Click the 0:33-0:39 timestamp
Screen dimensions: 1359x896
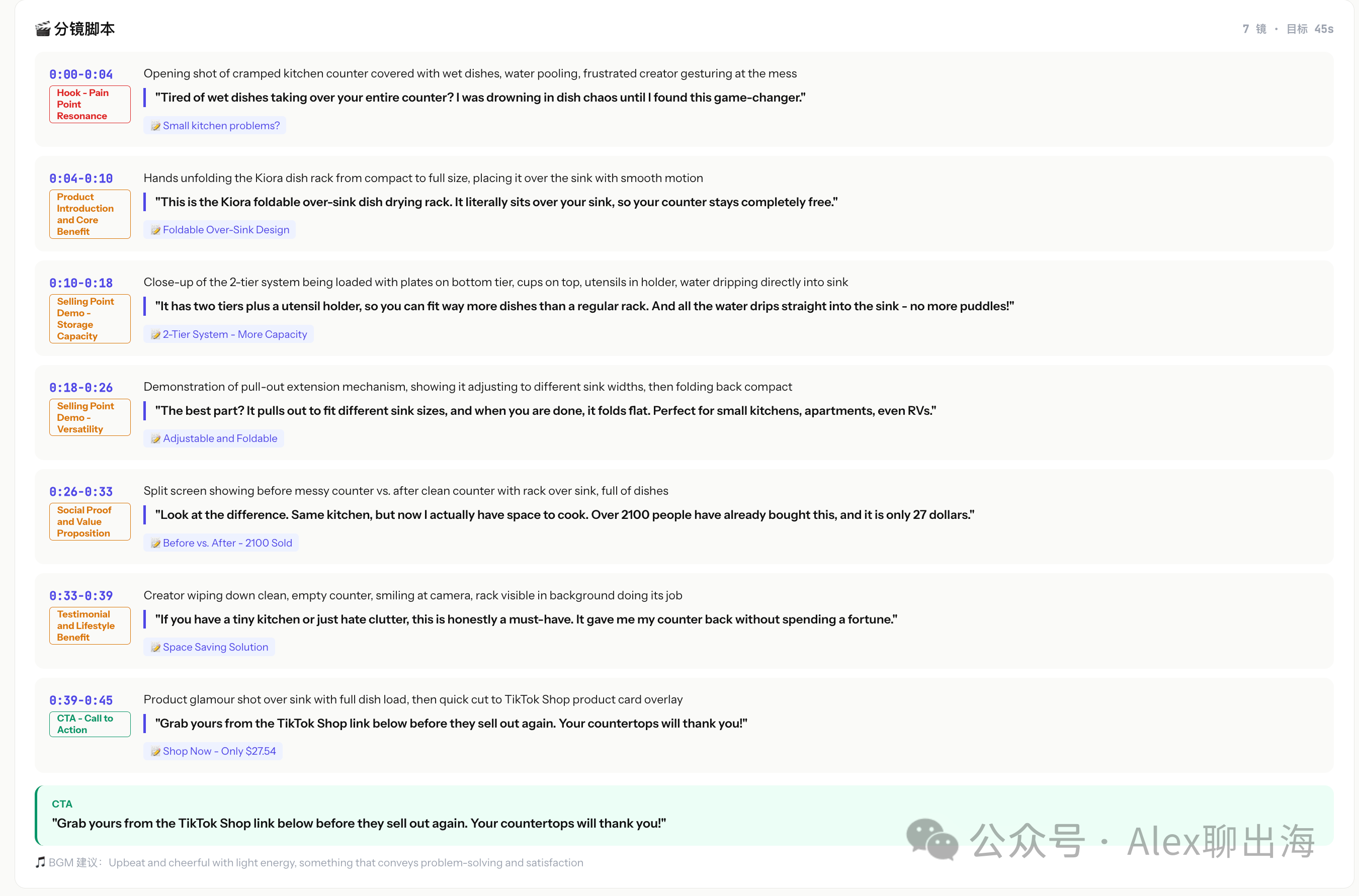point(81,595)
